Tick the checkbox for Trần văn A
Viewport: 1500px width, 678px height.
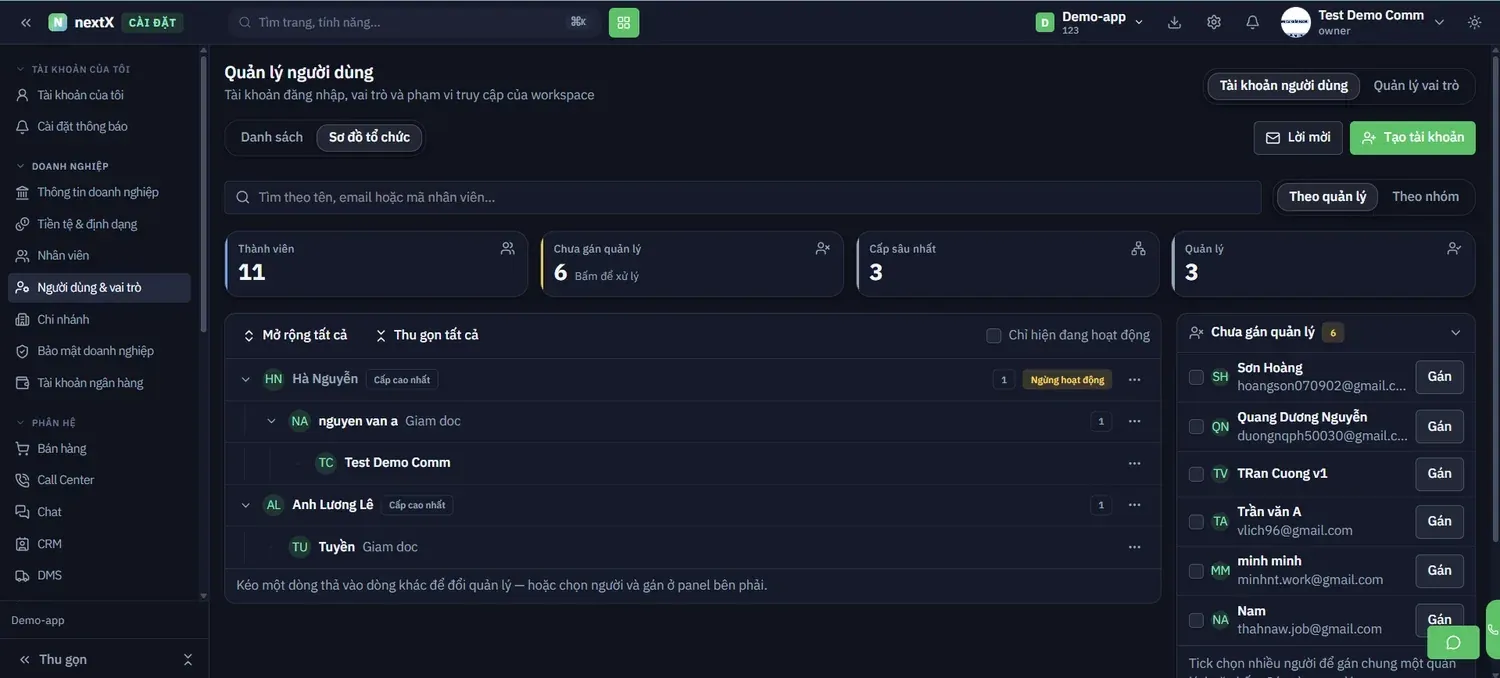tap(1196, 522)
